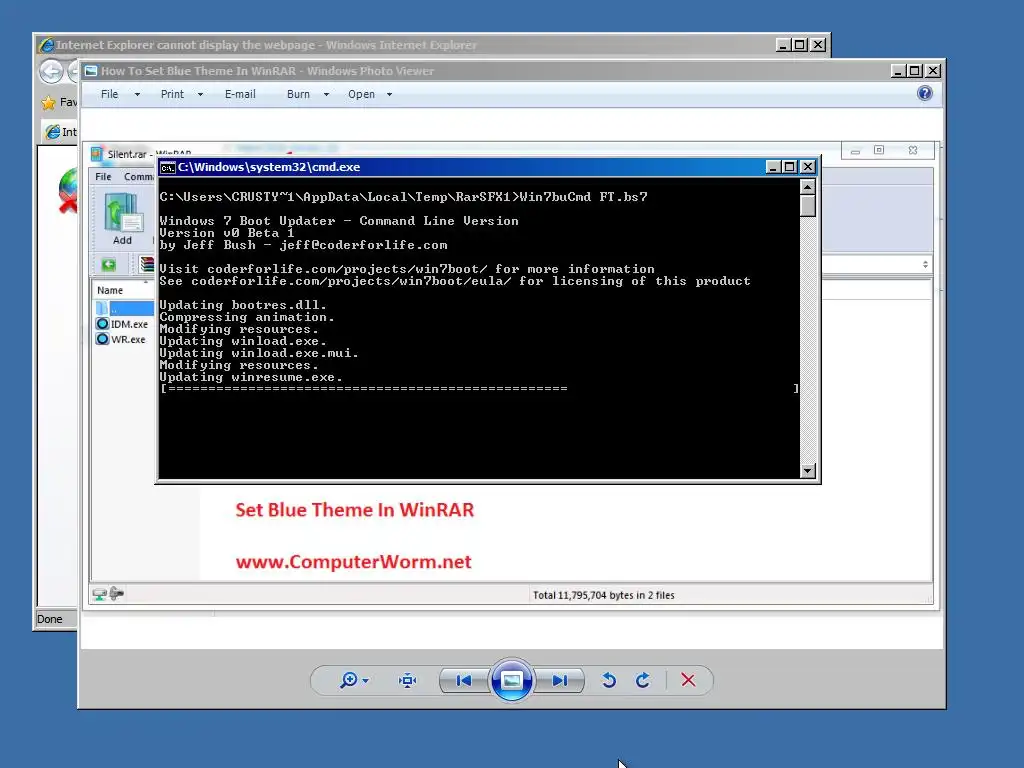1024x768 pixels.
Task: Select the Internet Explorer page tab
Action: [x=60, y=132]
